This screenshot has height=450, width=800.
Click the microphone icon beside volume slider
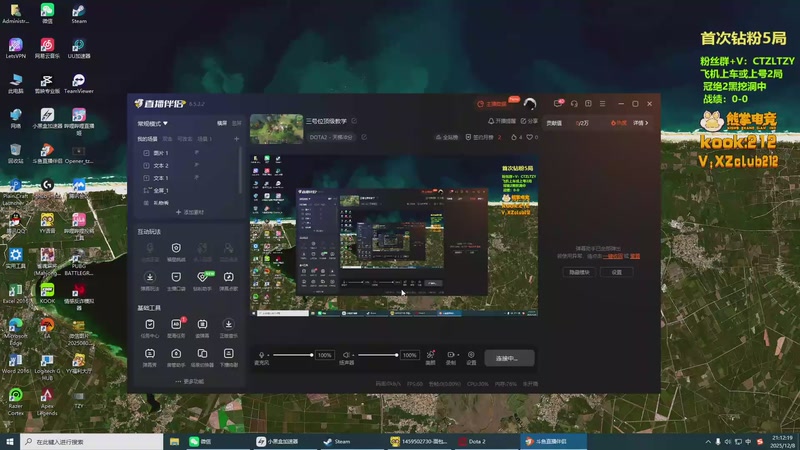click(x=261, y=355)
